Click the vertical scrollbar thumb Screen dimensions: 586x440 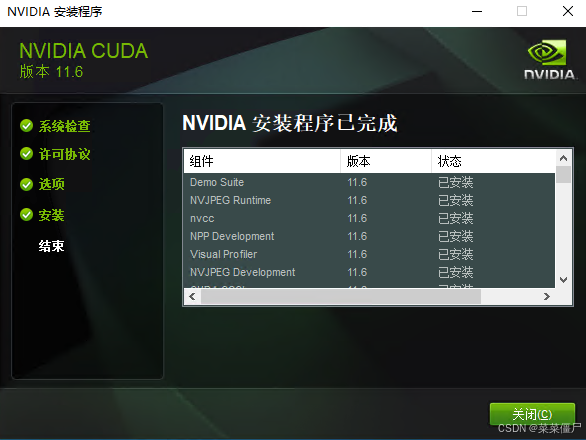[x=564, y=175]
